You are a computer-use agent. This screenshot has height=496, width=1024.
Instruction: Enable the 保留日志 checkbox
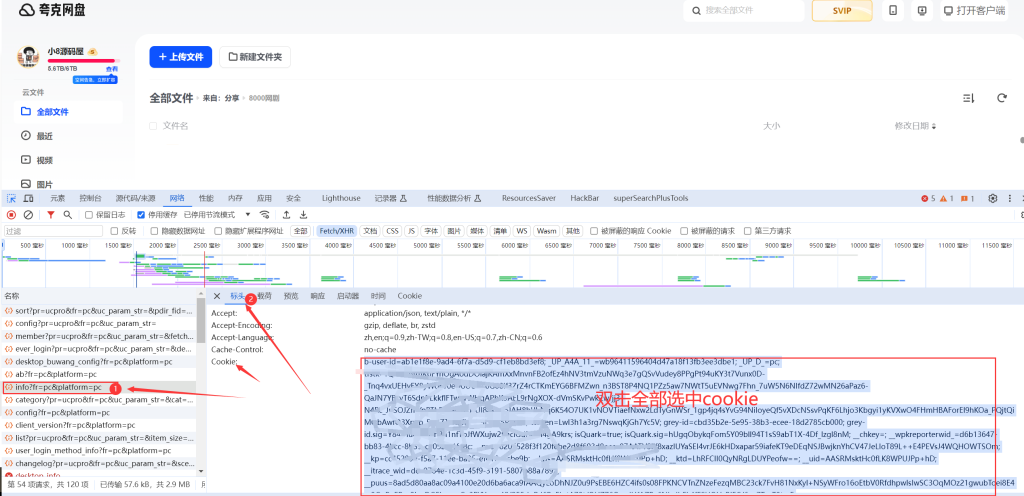[x=89, y=214]
